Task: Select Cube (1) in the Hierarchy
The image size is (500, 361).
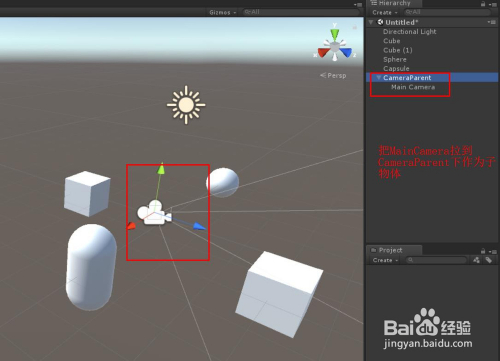Action: pos(398,50)
